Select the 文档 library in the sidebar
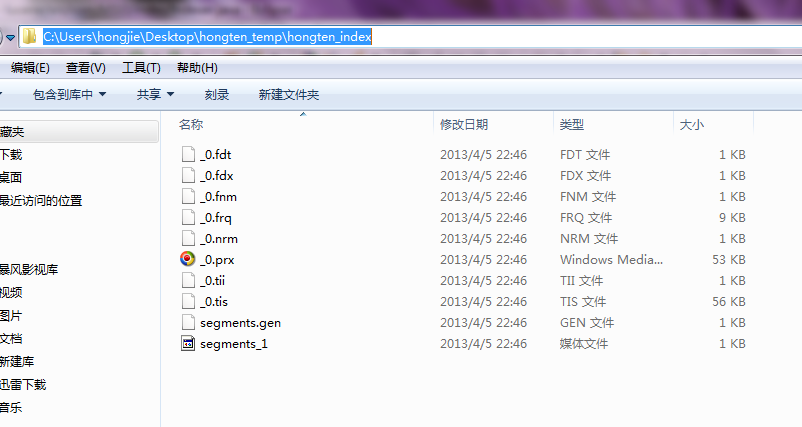802x427 pixels. click(11, 339)
